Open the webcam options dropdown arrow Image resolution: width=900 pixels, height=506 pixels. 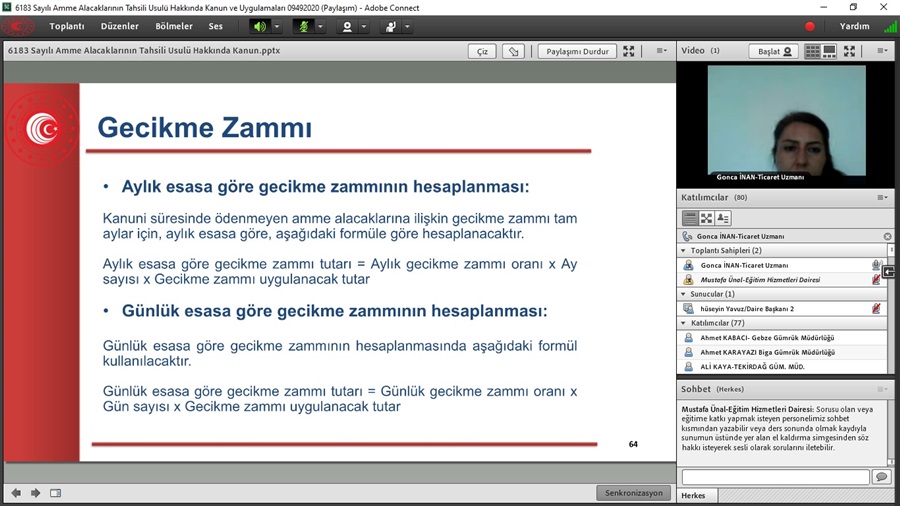coord(364,26)
